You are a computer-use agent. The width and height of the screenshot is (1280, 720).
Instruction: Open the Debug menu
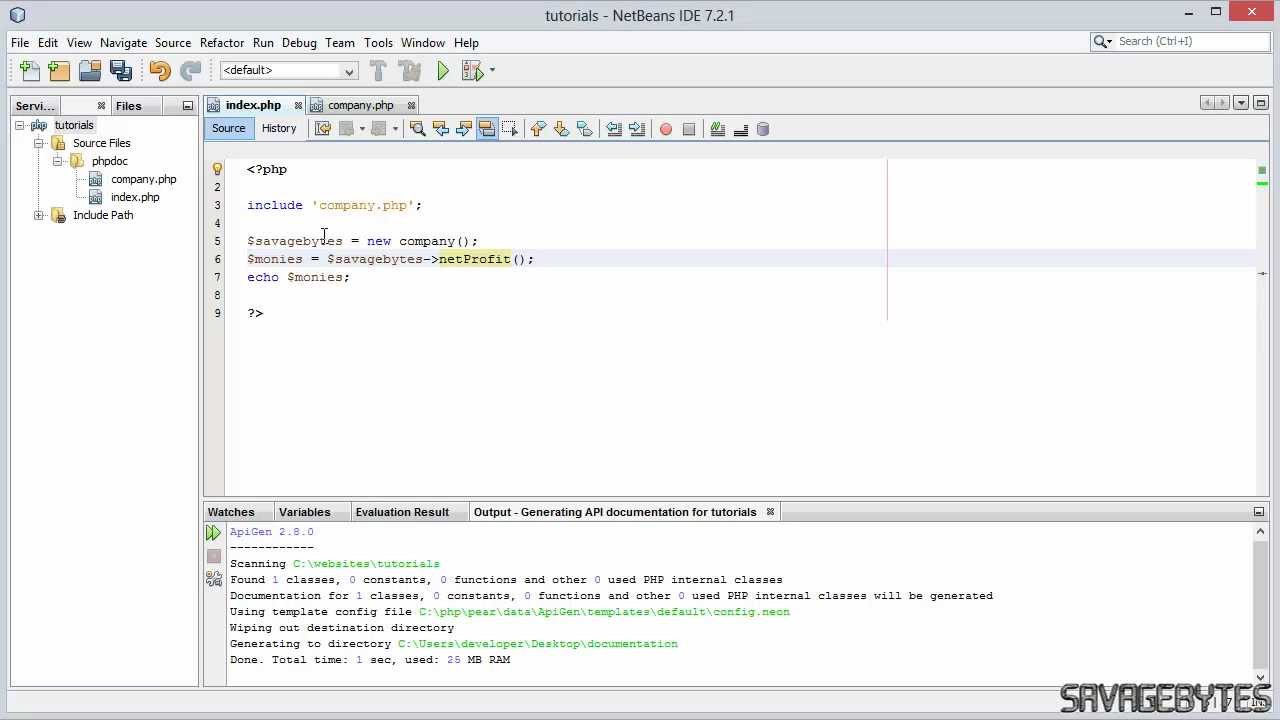tap(299, 43)
